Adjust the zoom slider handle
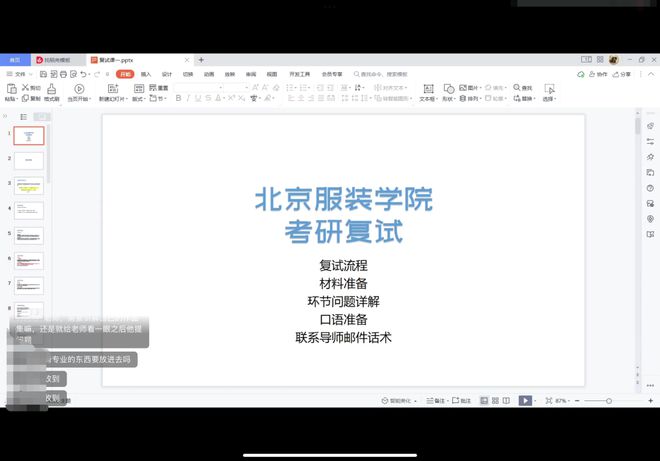Viewport: 660px width, 461px height. coord(609,401)
